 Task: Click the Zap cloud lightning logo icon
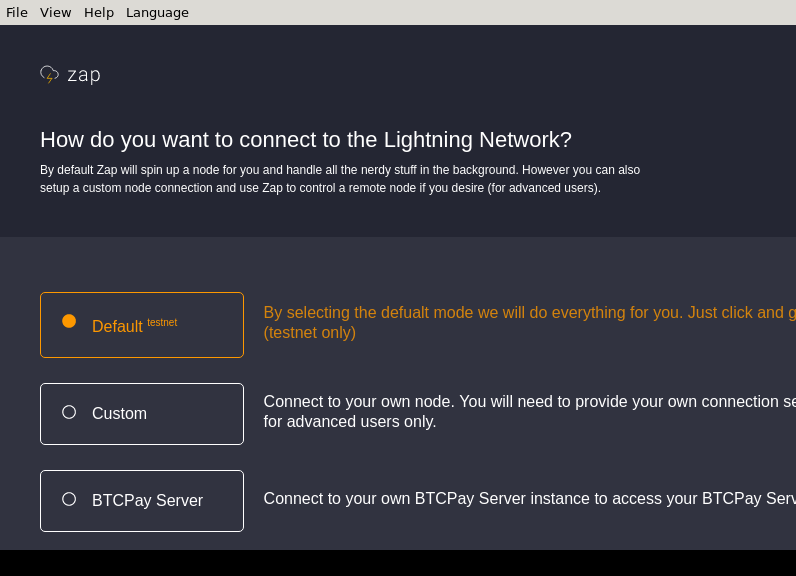49,74
